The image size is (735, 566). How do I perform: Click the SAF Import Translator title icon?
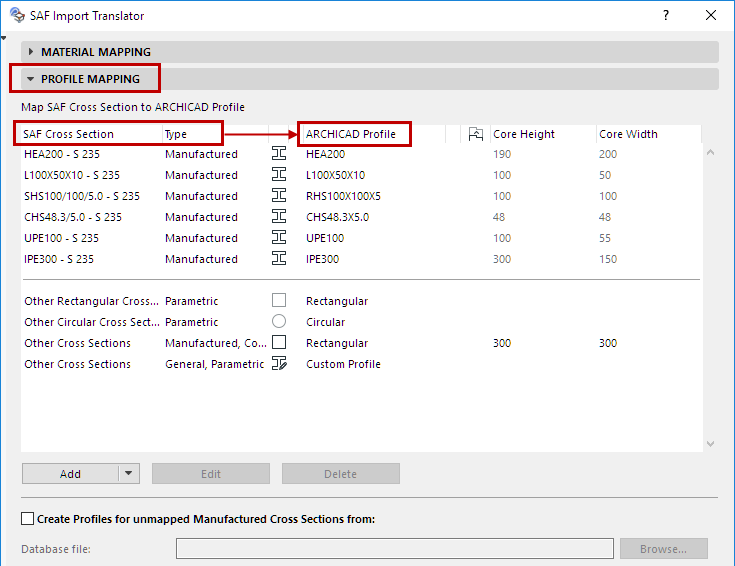pyautogui.click(x=17, y=15)
